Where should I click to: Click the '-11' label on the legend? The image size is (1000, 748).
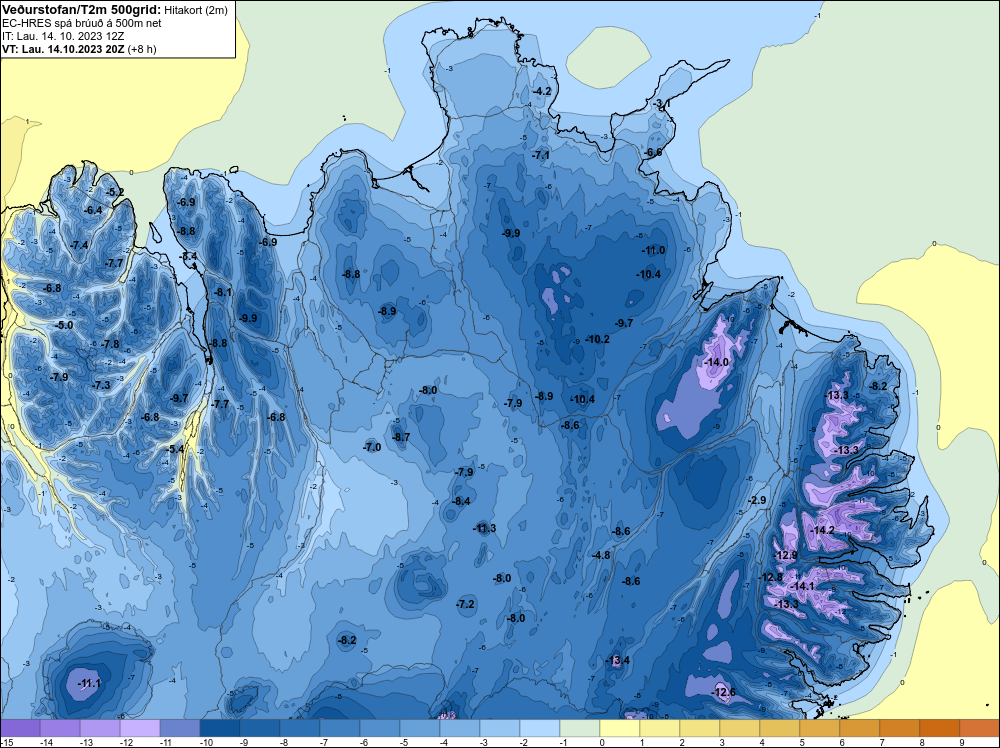point(167,743)
